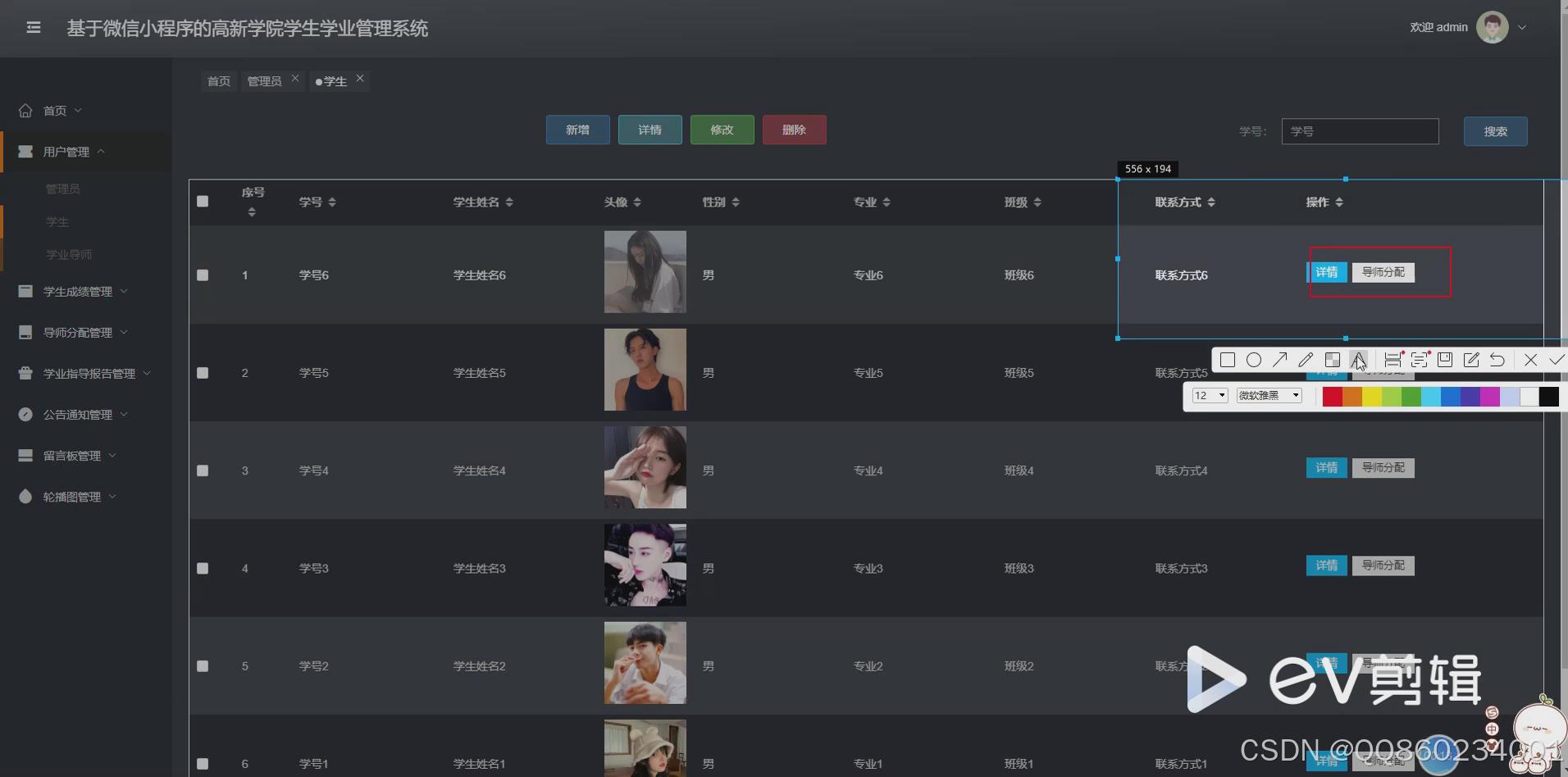
Task: Click the 搜索 button
Action: click(1496, 131)
